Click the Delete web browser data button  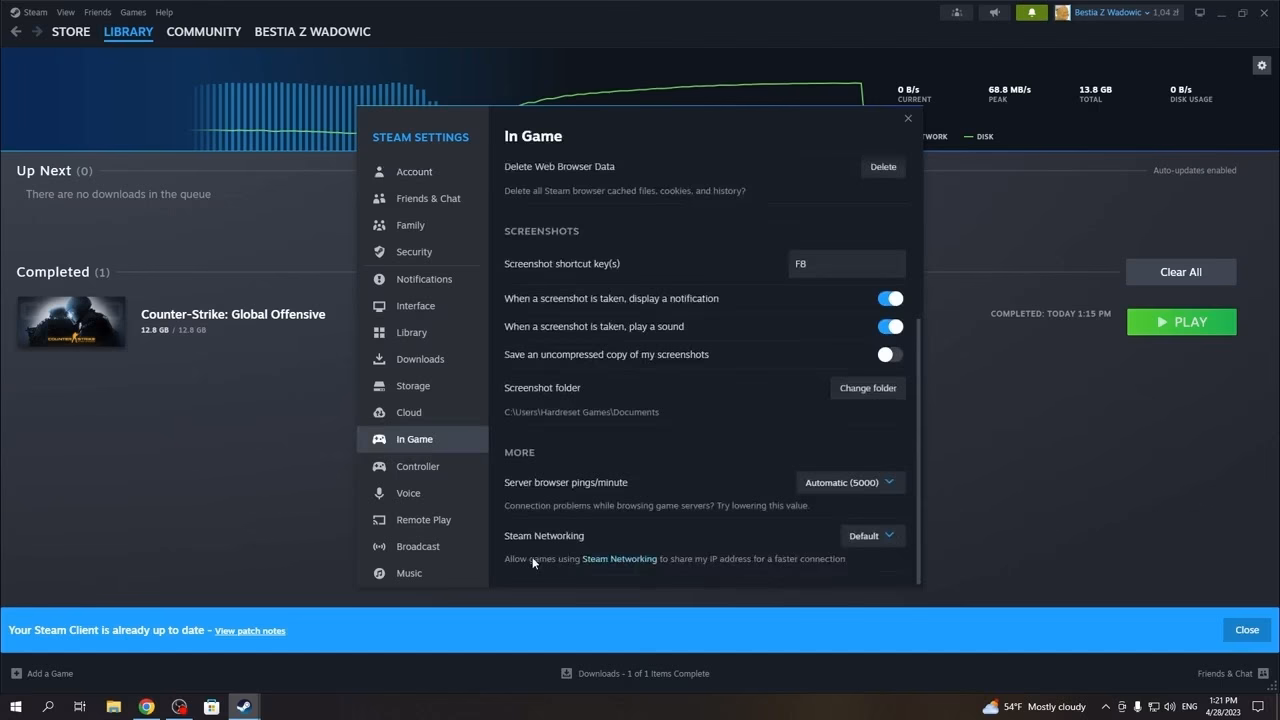(x=883, y=167)
